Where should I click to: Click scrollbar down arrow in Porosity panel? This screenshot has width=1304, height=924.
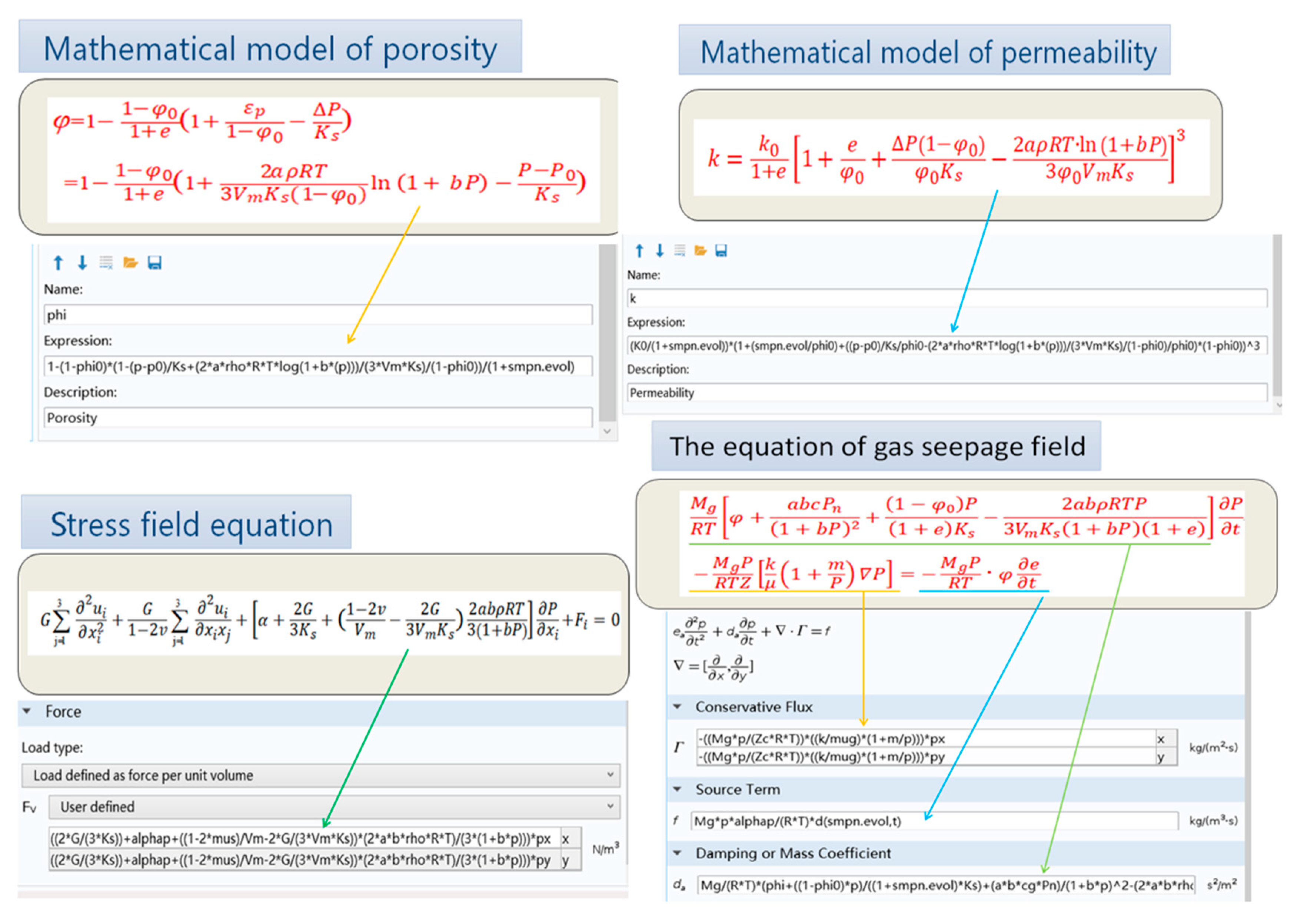click(607, 431)
